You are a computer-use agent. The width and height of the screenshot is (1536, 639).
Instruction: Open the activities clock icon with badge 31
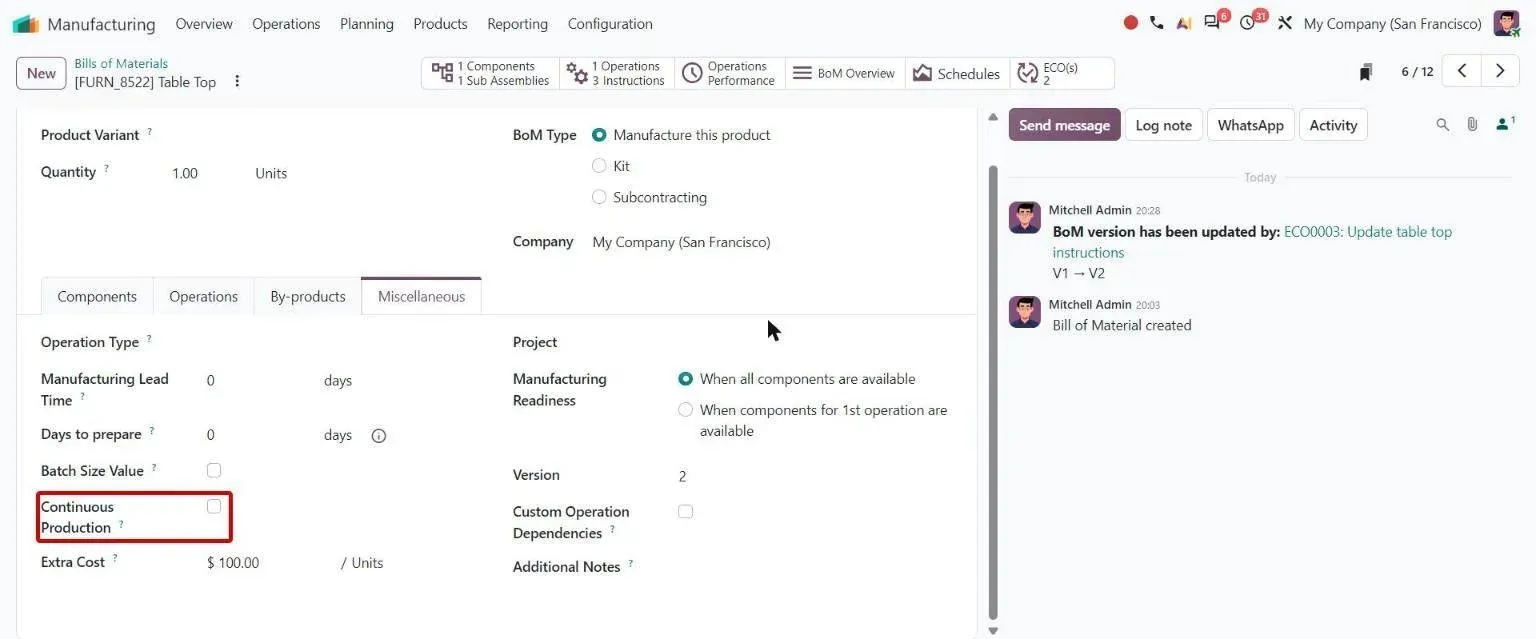point(1249,22)
